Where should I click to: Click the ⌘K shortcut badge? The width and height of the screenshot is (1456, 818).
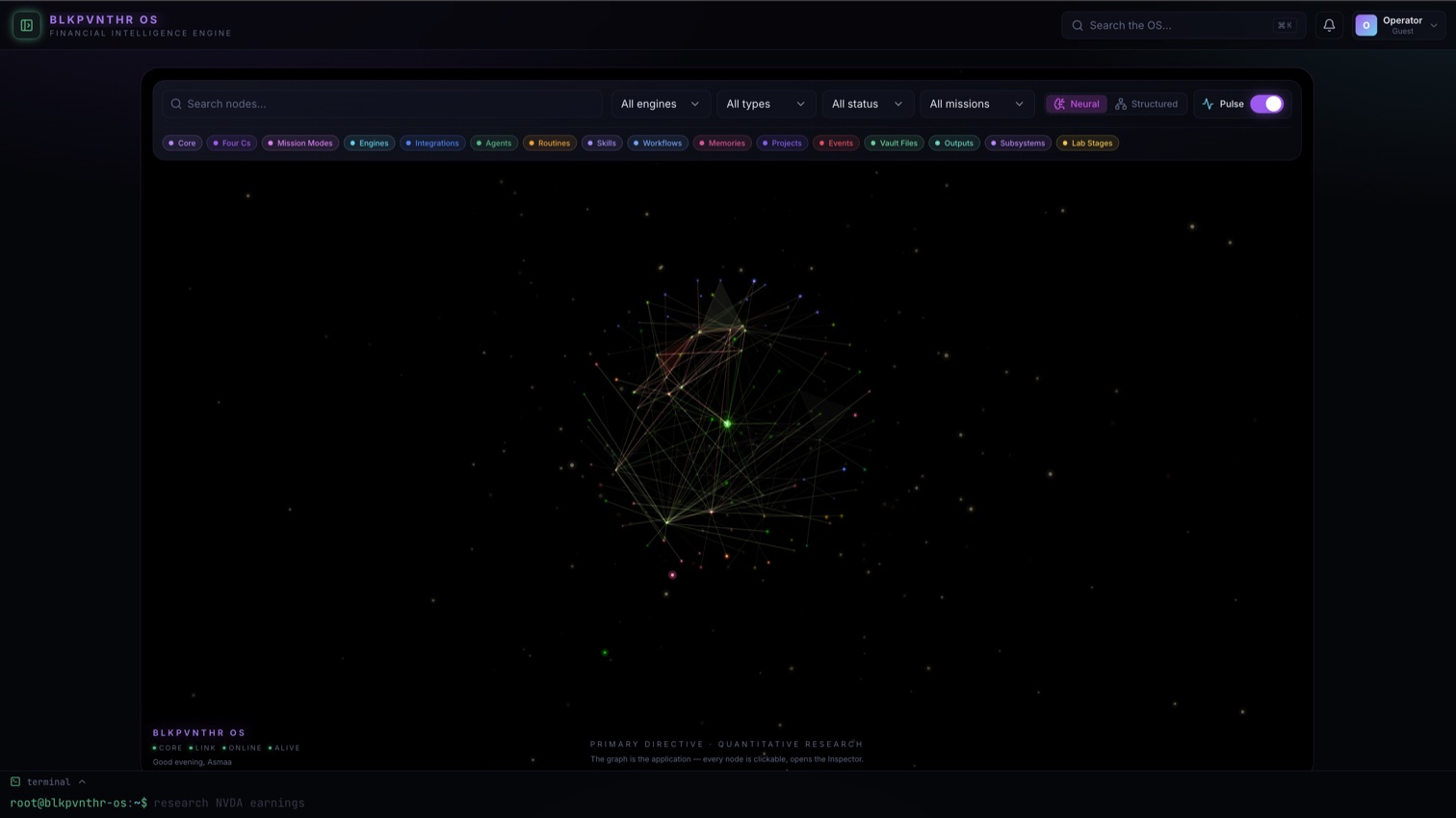tap(1285, 25)
